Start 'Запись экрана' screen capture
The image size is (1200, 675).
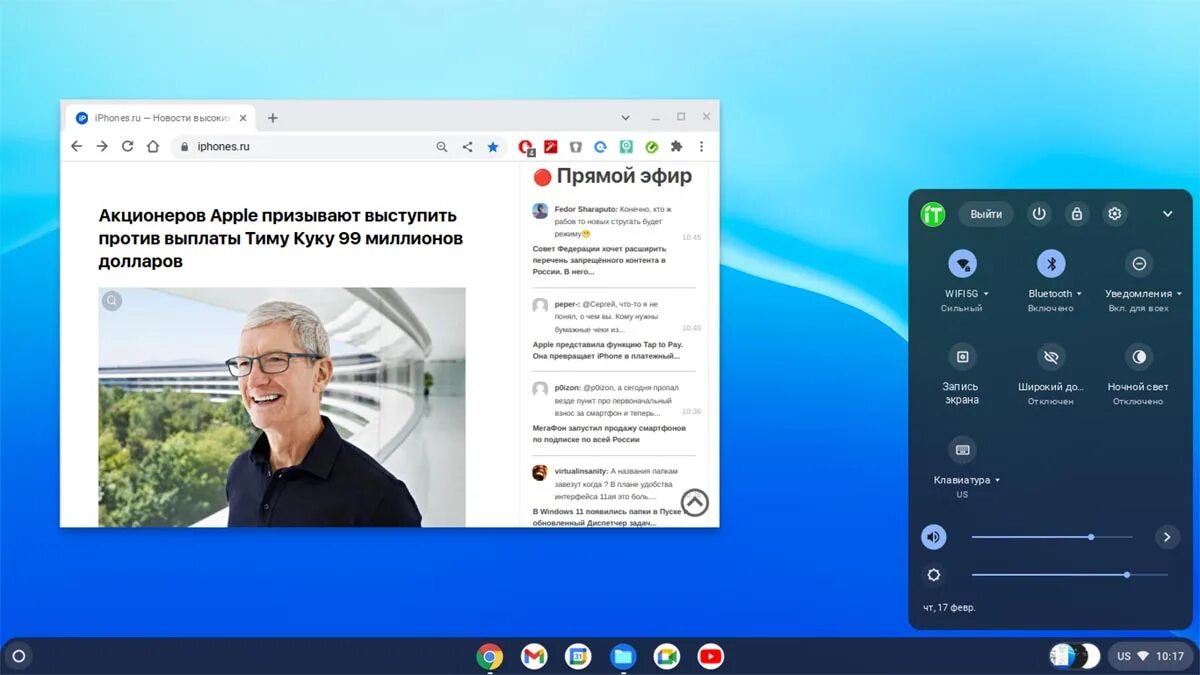(962, 357)
